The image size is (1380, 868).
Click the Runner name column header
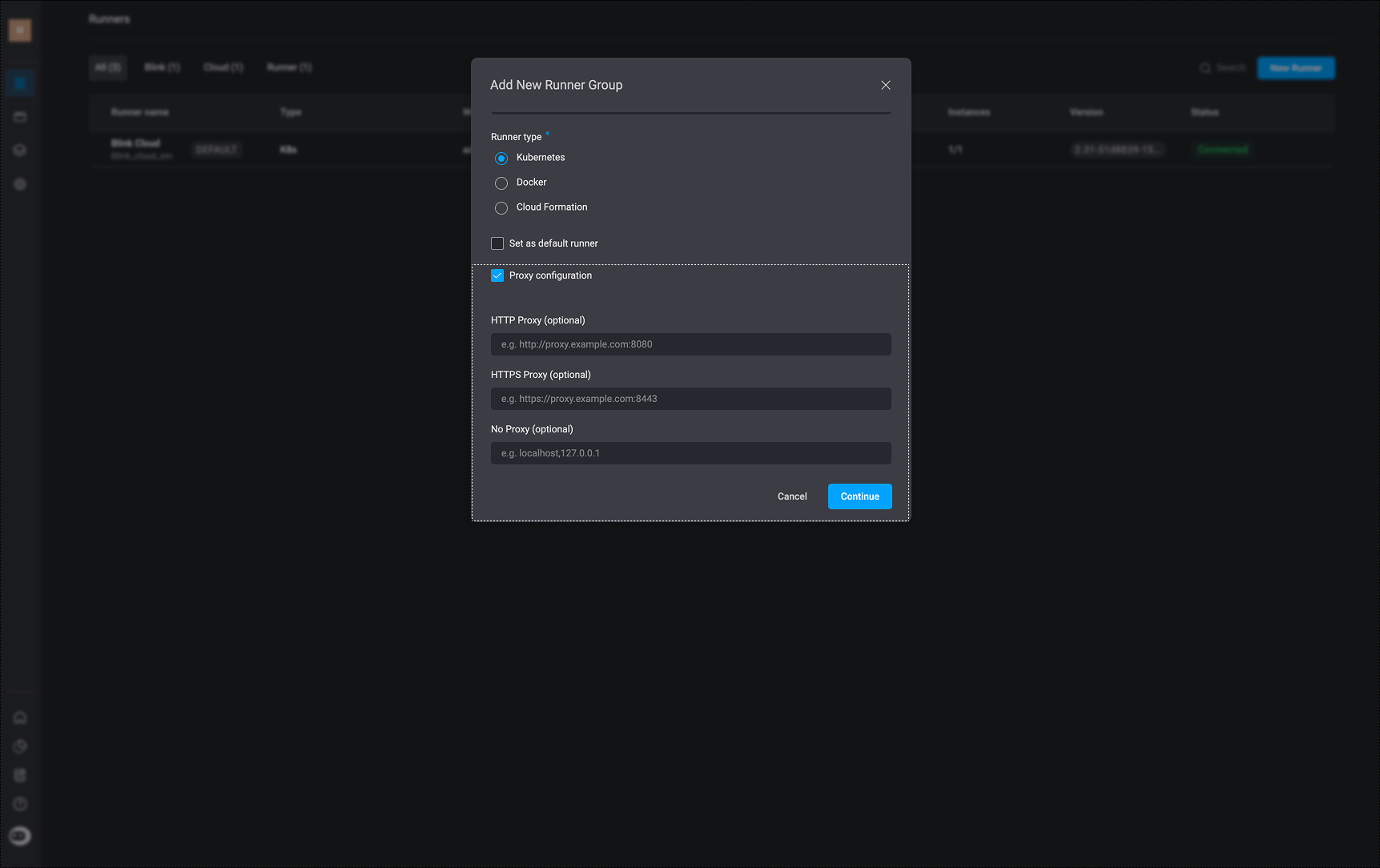pos(140,112)
